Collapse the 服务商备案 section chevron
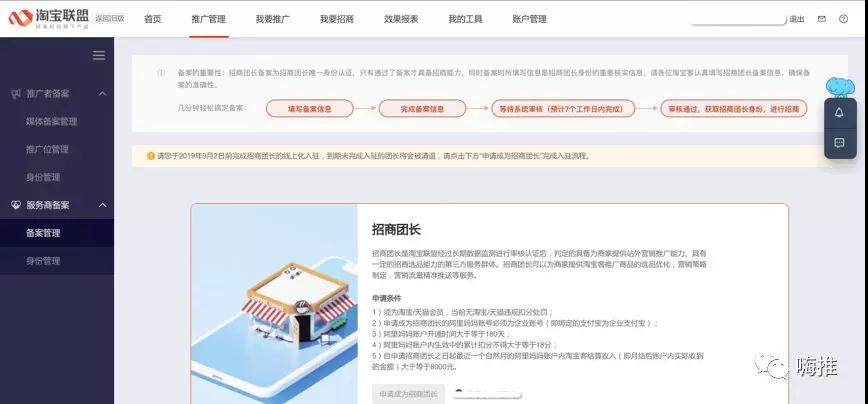868x404 pixels. pos(102,205)
